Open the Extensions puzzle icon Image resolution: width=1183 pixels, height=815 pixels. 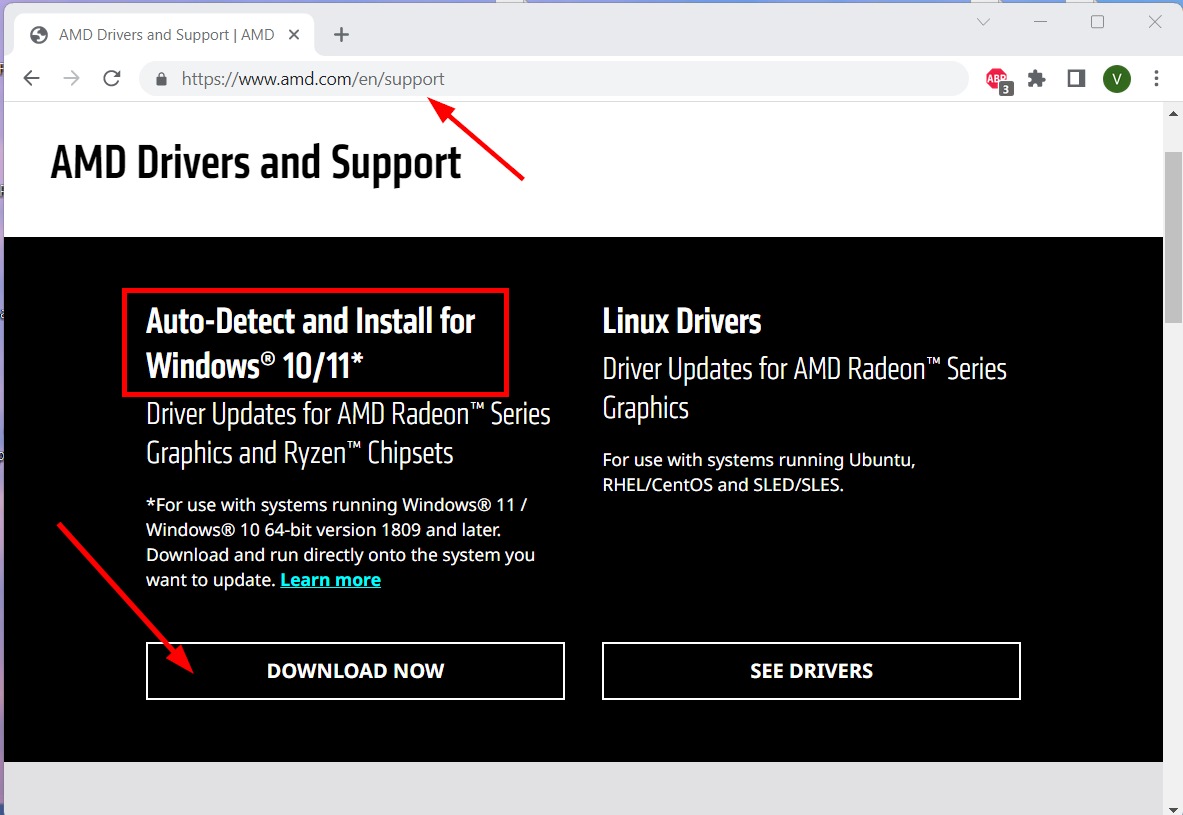[1037, 78]
